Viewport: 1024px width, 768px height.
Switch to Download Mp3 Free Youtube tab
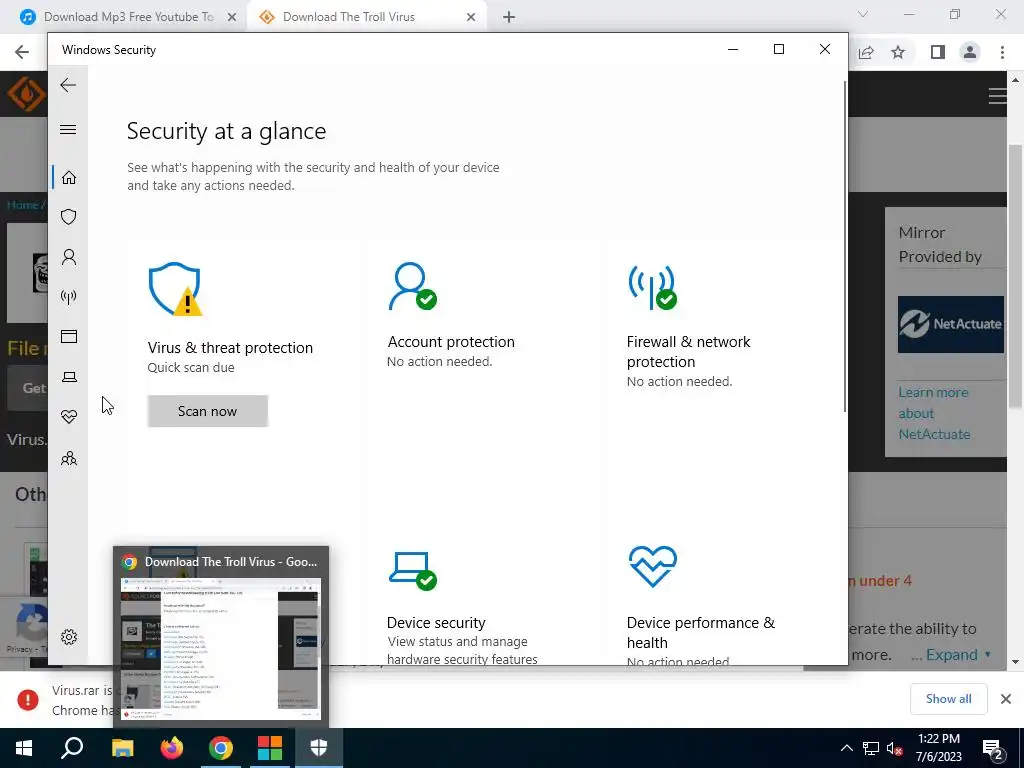point(127,17)
